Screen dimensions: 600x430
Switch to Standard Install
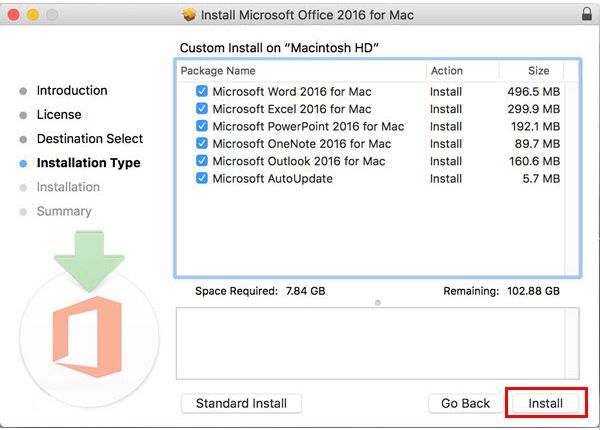[241, 403]
